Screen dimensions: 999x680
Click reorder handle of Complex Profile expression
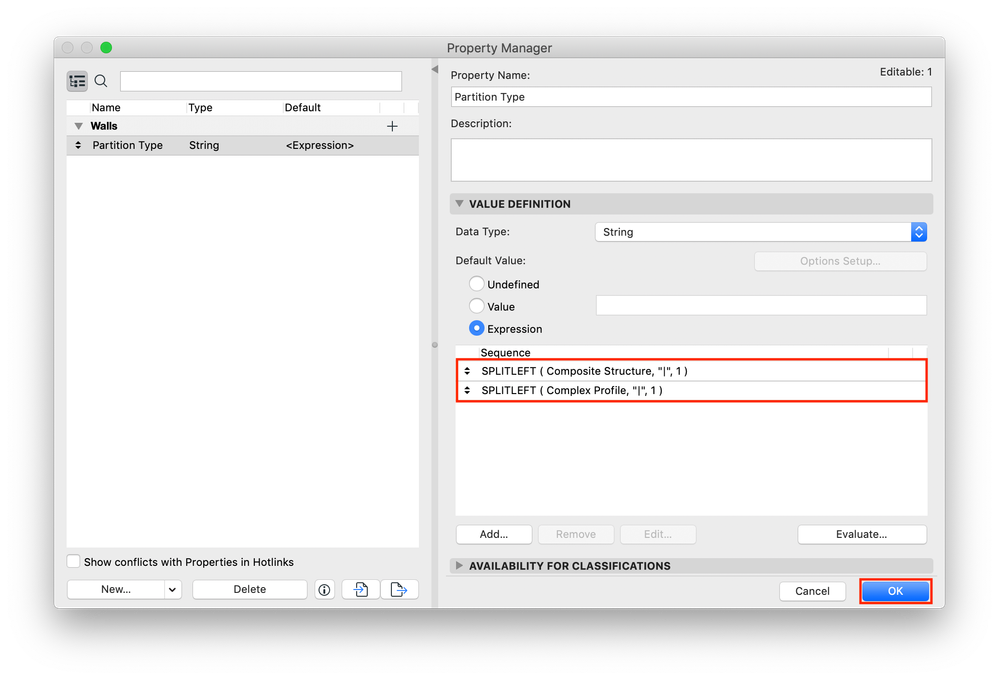tap(467, 390)
